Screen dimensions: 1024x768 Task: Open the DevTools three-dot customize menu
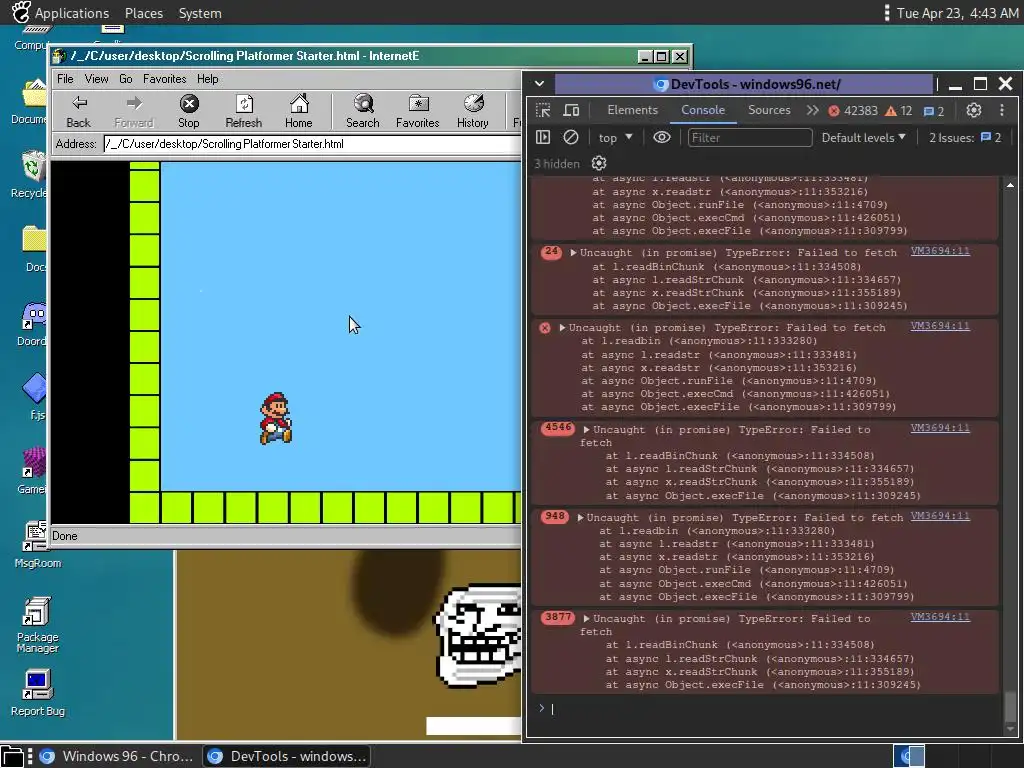point(1002,110)
